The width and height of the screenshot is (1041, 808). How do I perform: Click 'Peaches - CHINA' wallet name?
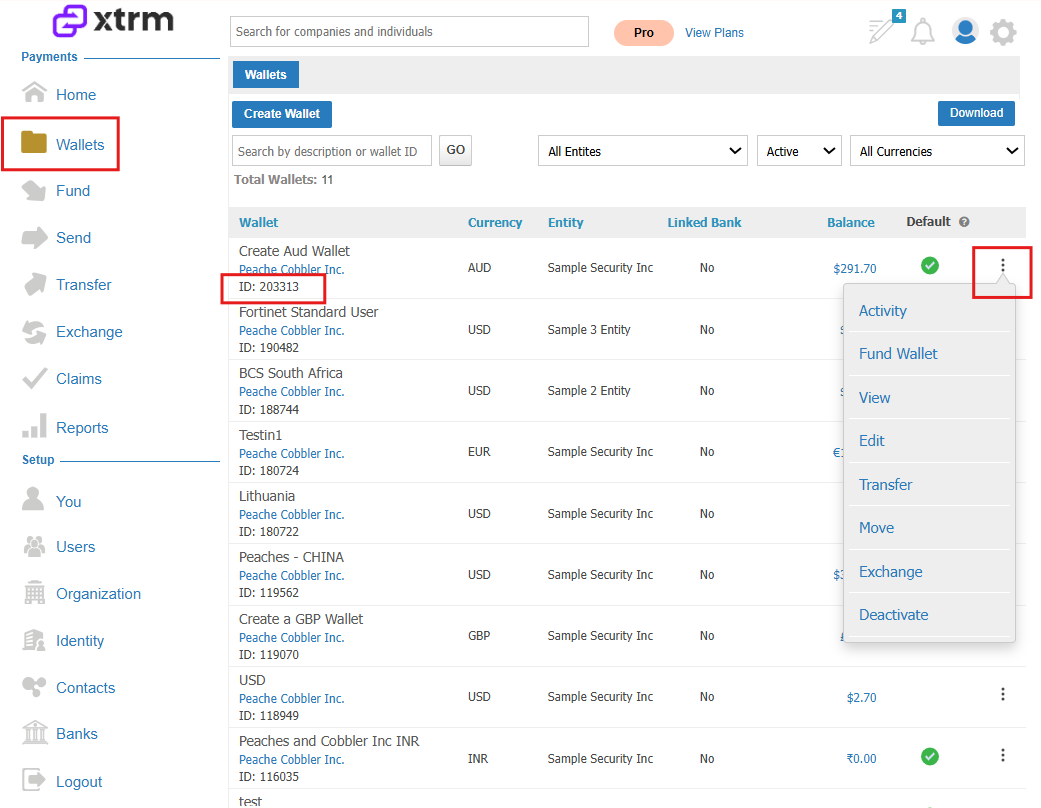(291, 557)
